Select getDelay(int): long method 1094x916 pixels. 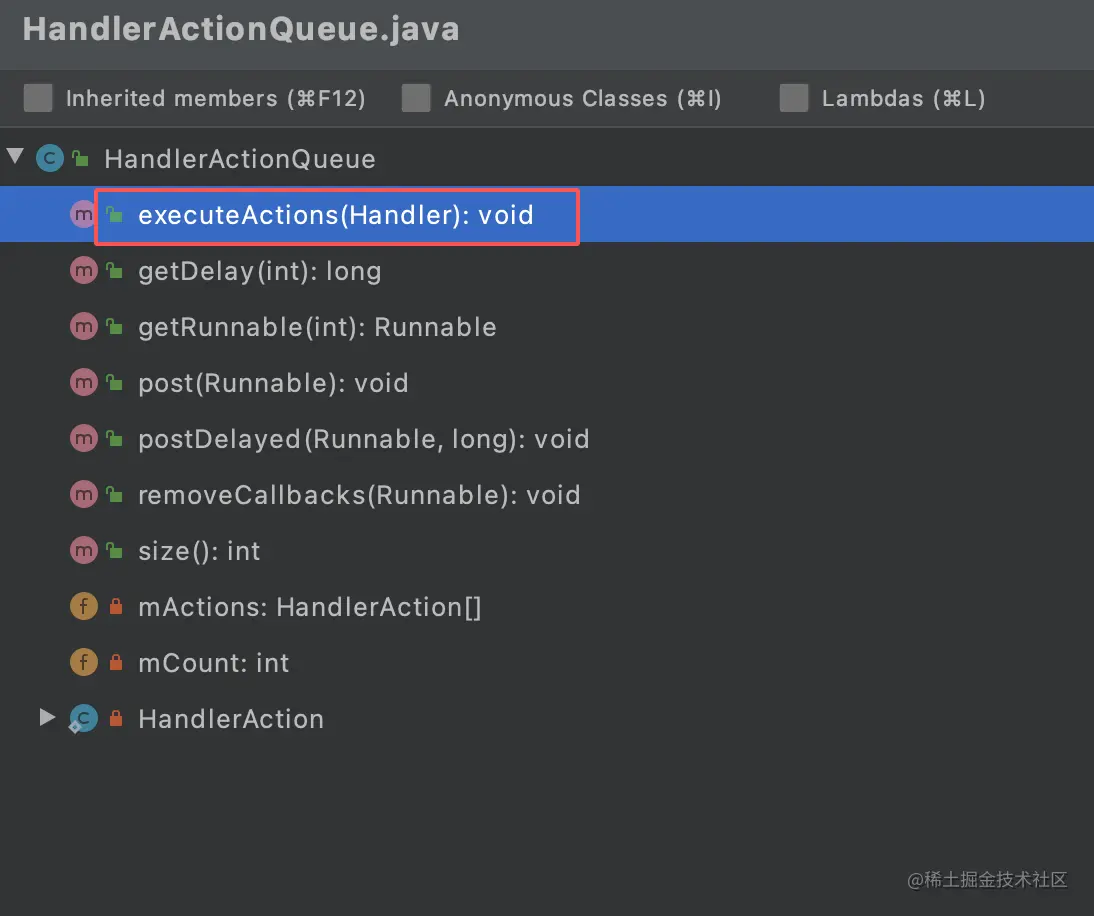point(259,271)
